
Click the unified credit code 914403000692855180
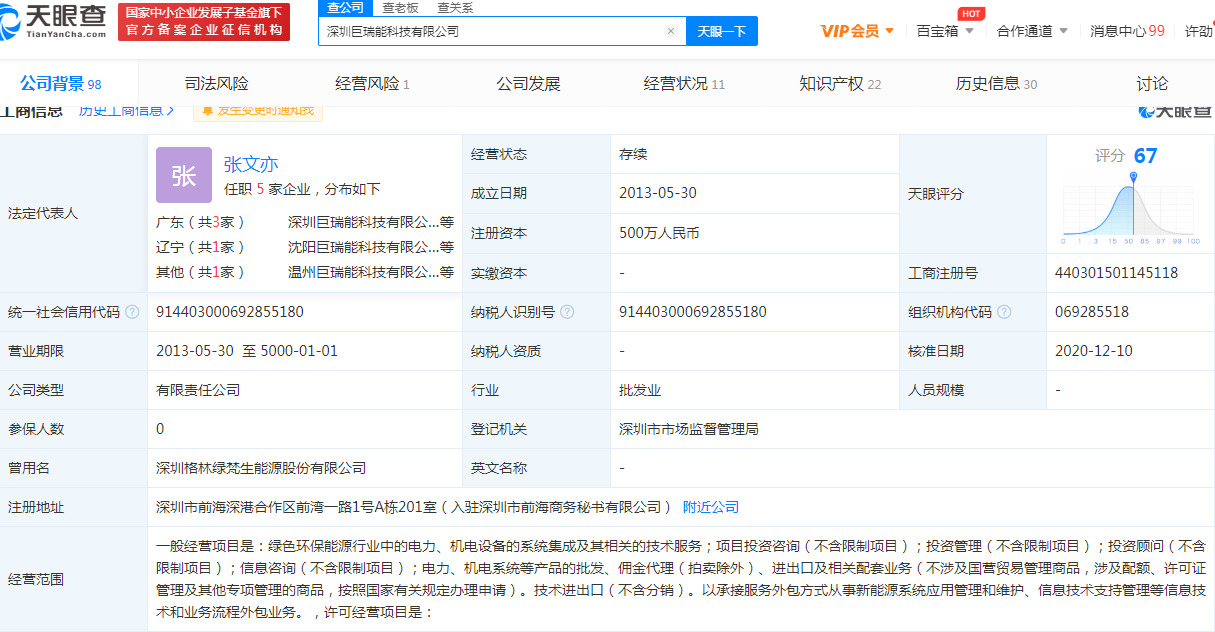click(x=230, y=312)
